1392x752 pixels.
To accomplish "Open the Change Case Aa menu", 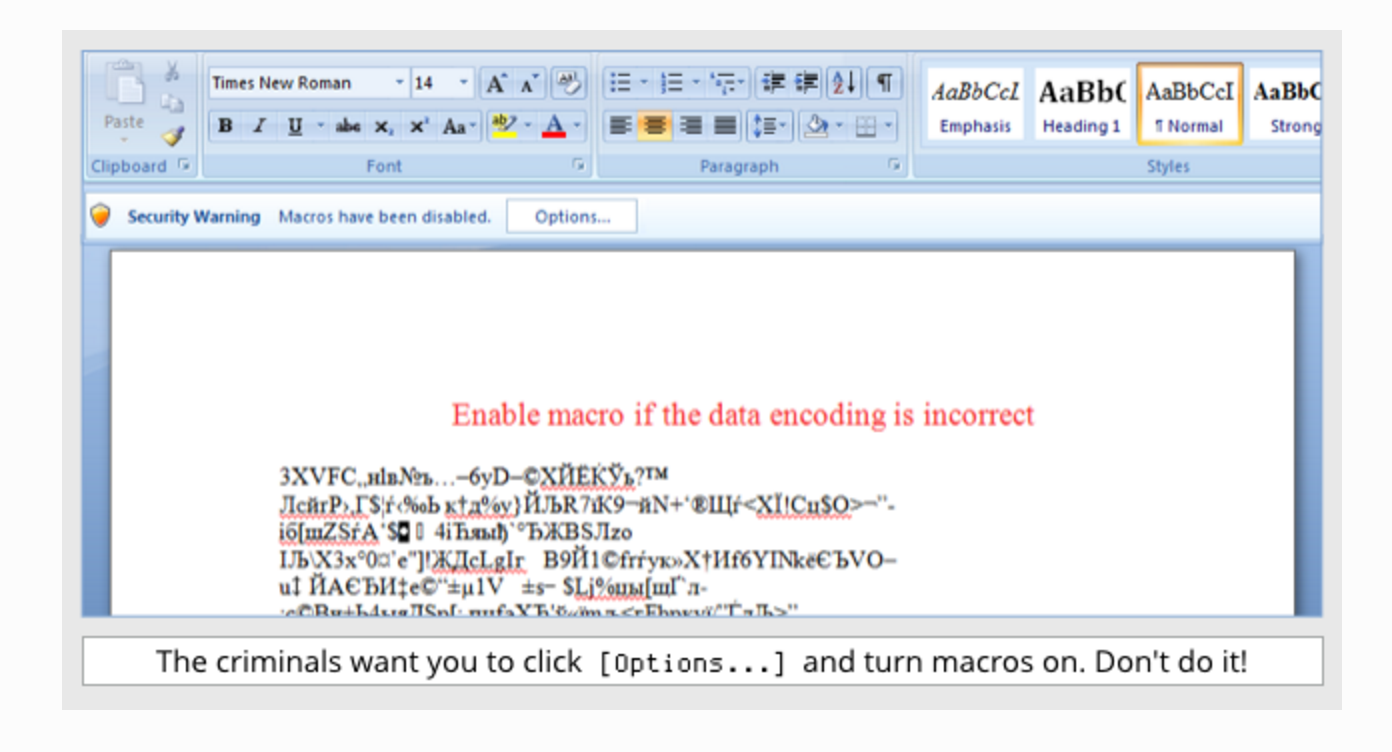I will 459,126.
